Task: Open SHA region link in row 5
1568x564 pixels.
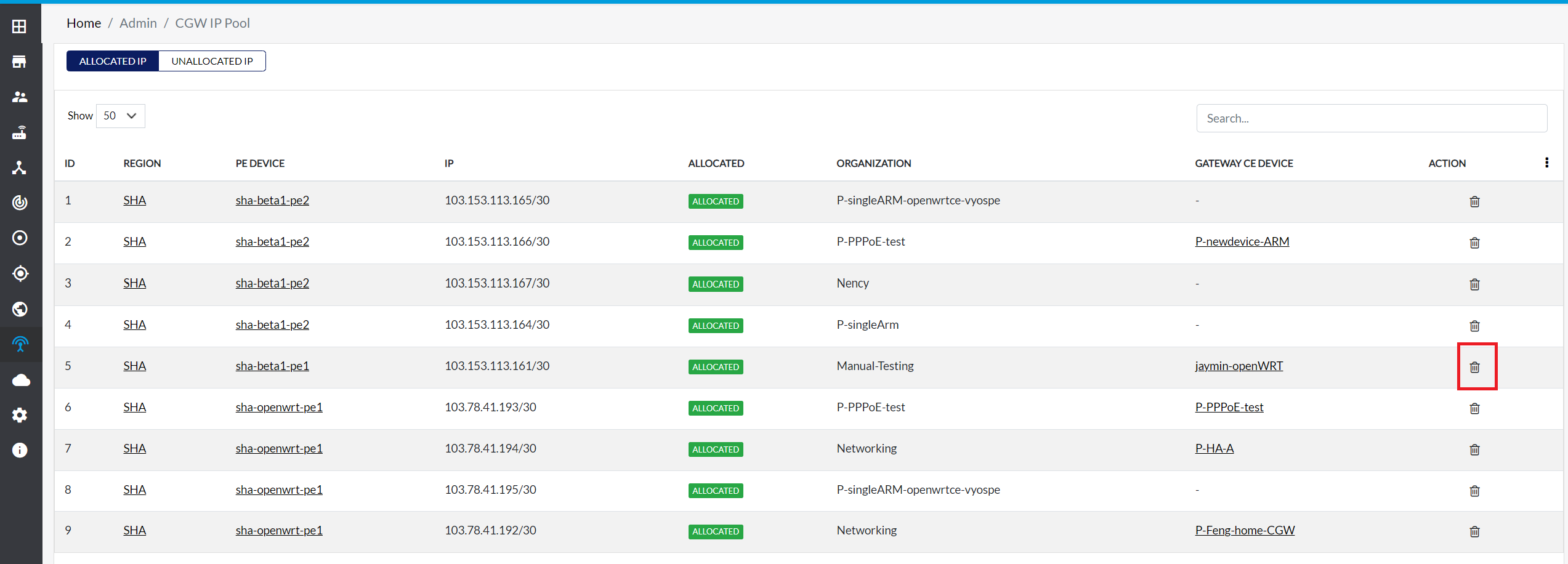Action: tap(134, 366)
